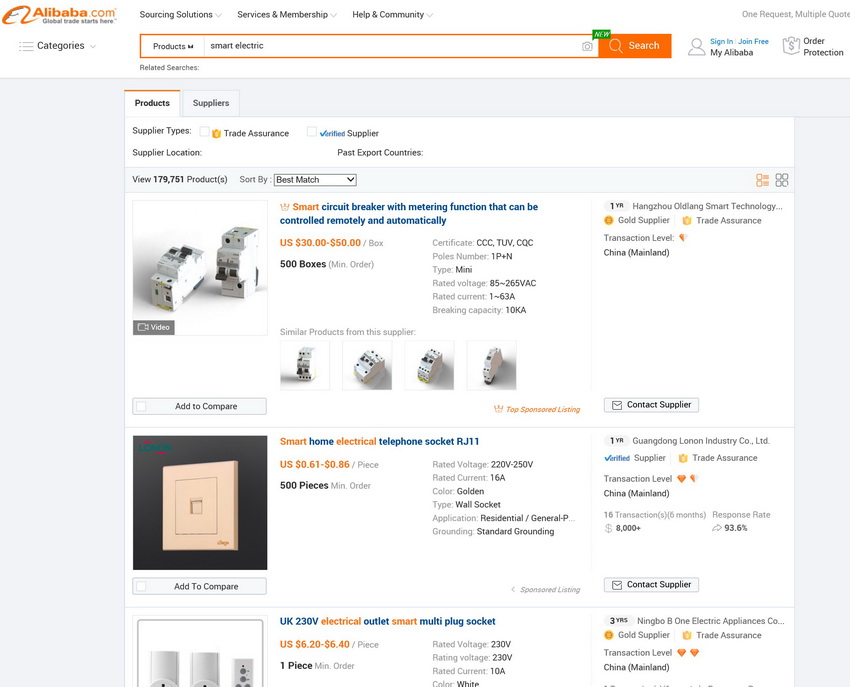Click the My Alibaba user profile icon
Viewport: 850px width, 687px height.
[696, 47]
